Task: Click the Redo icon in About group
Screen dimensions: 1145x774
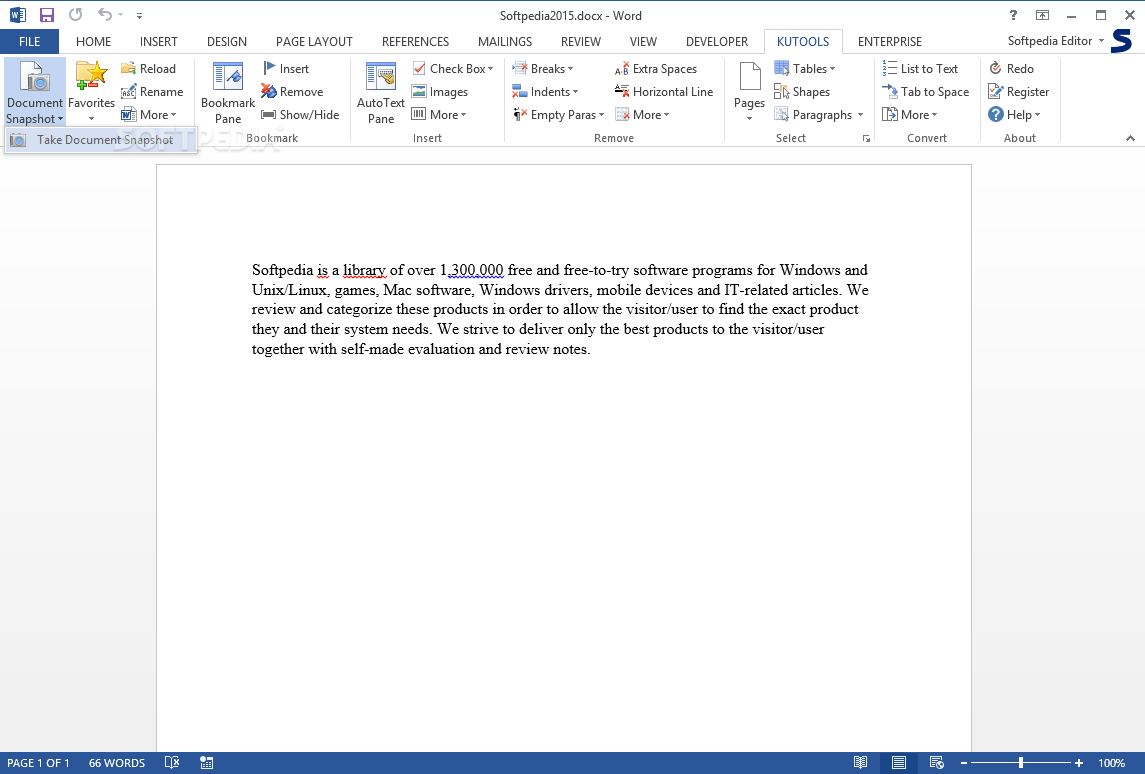Action: click(x=995, y=69)
